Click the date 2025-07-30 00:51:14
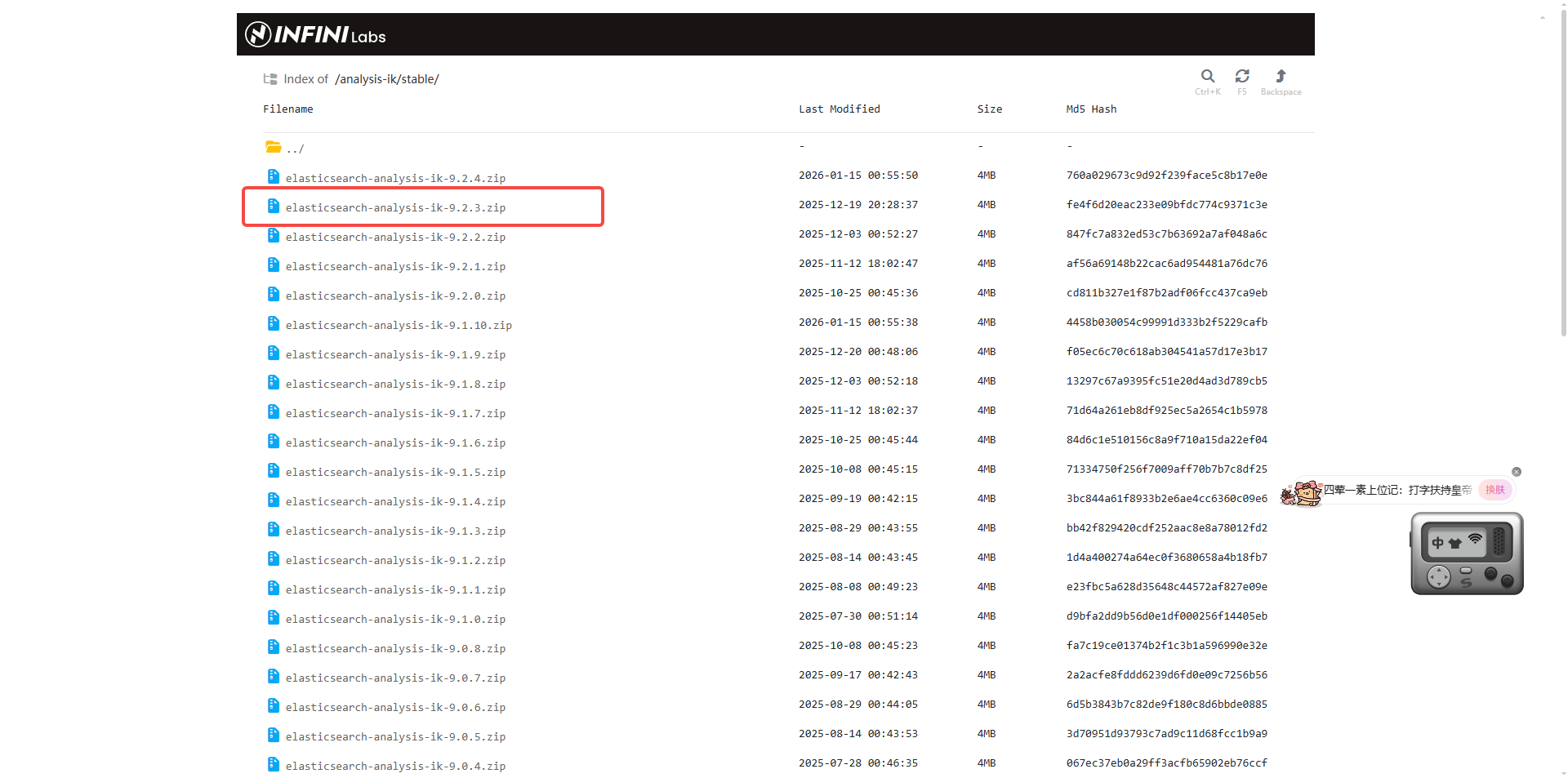 (857, 616)
